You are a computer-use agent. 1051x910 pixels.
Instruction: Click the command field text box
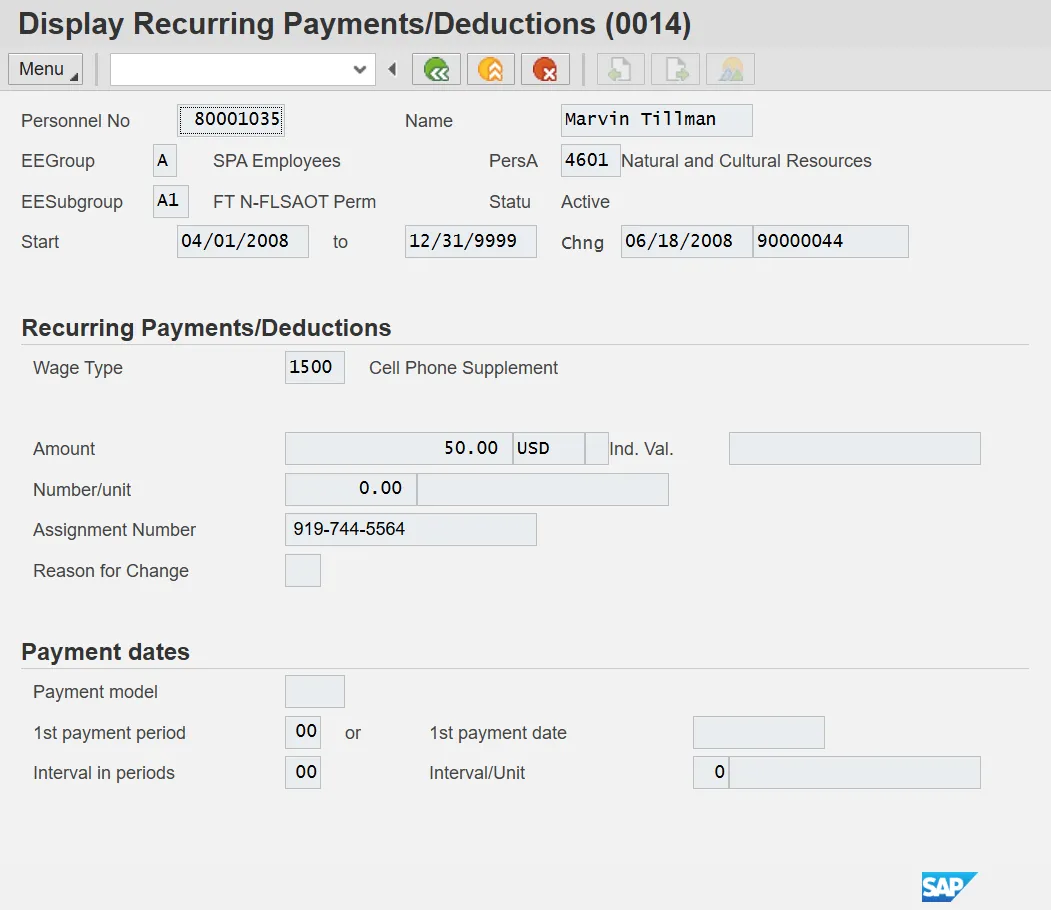tap(230, 69)
